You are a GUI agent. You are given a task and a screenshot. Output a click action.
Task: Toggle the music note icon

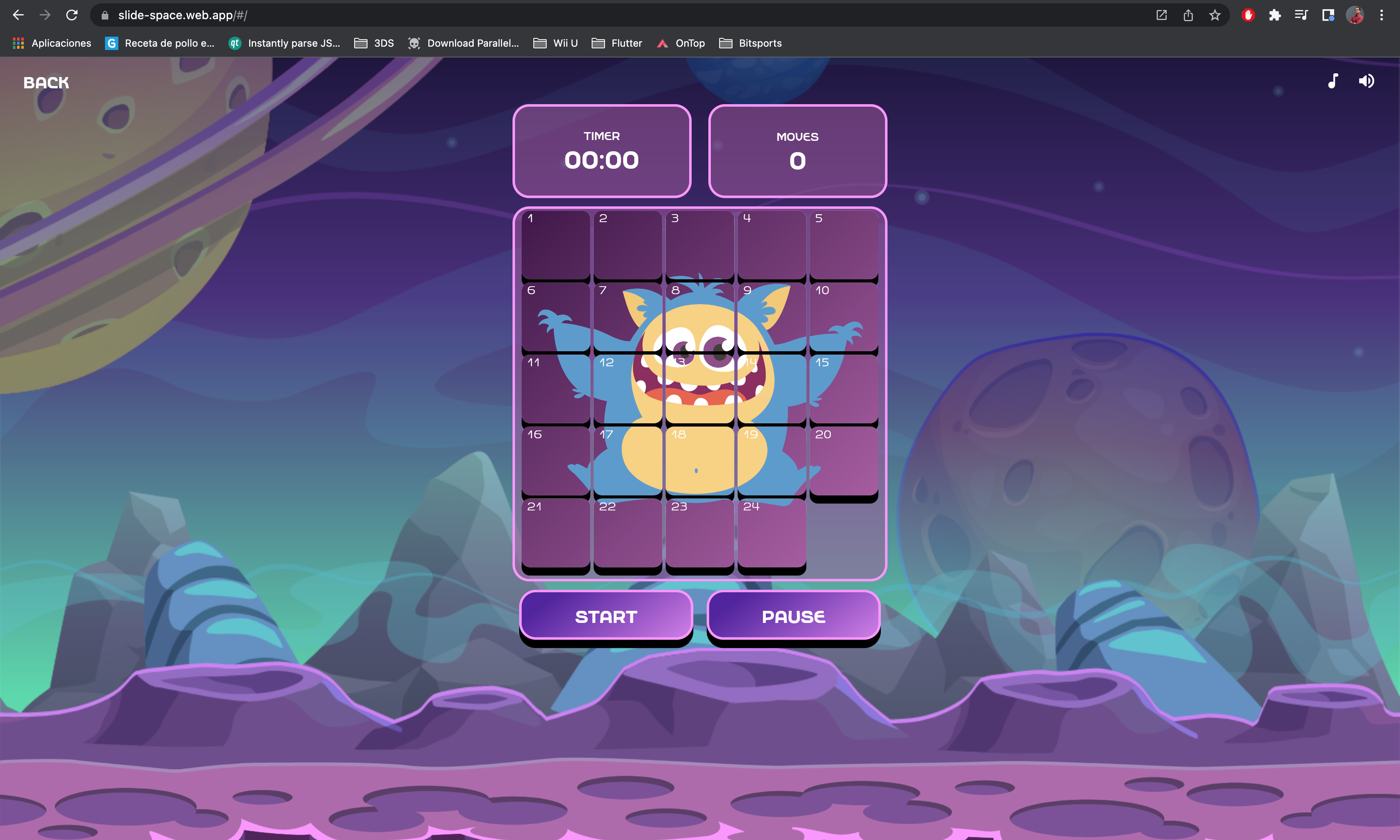[1332, 81]
